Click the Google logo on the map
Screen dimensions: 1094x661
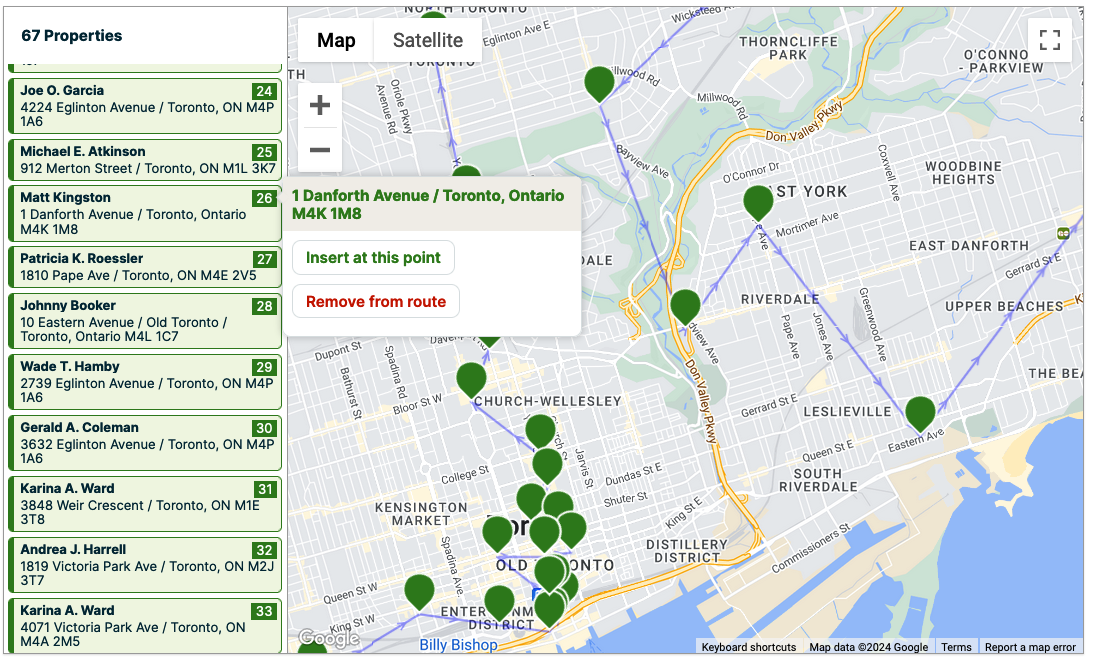[330, 637]
